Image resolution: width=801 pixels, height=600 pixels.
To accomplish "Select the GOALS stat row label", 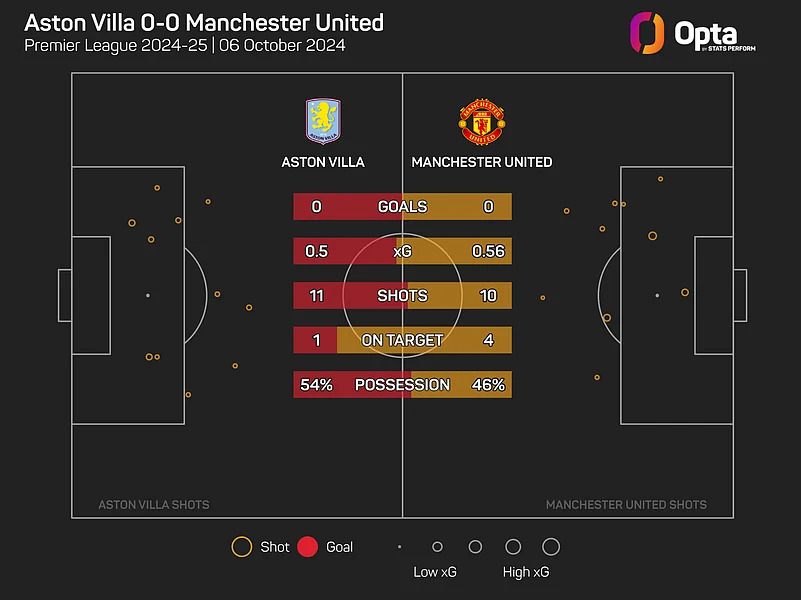I will [x=402, y=207].
